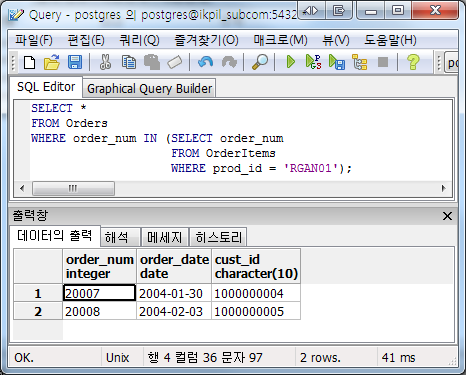Open a file with the folder icon
The height and width of the screenshot is (375, 466).
pos(52,62)
